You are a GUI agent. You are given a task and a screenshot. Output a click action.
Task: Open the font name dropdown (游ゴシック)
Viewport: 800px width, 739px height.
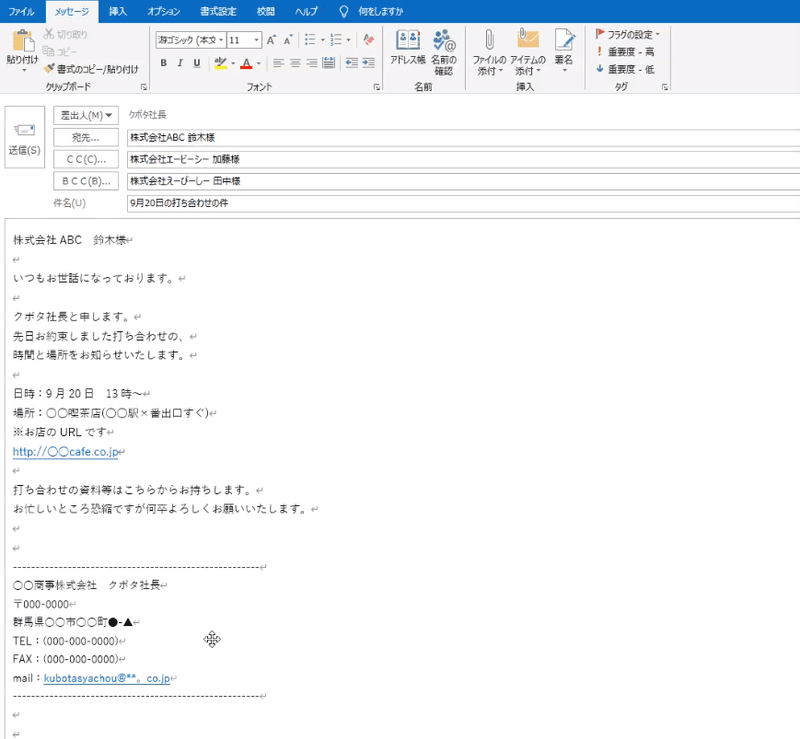221,40
